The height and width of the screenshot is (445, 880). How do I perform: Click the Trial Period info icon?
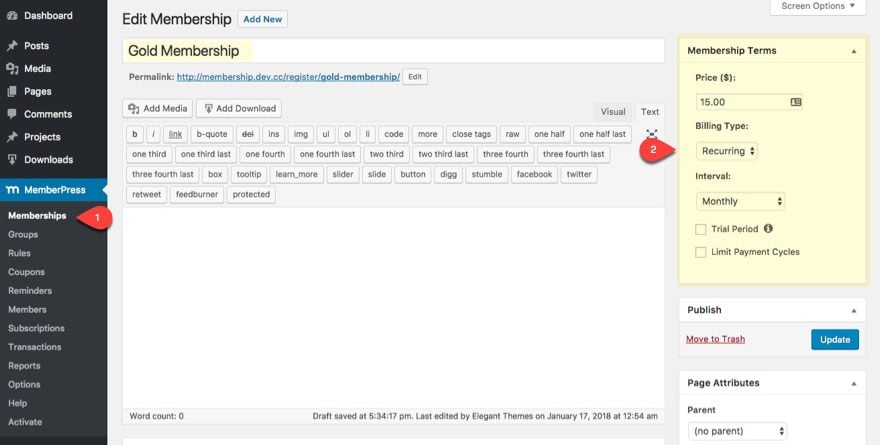pos(768,228)
